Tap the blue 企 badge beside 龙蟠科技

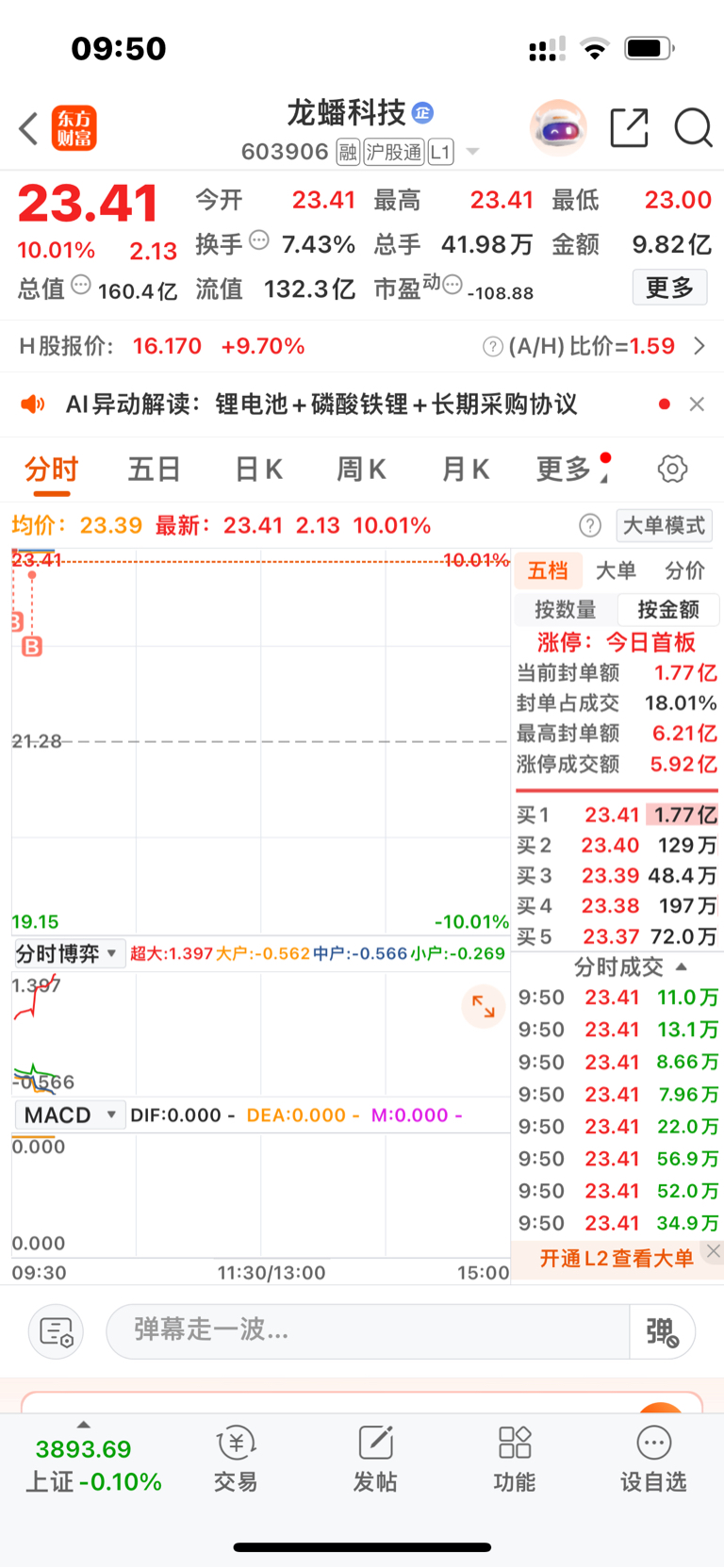point(423,113)
